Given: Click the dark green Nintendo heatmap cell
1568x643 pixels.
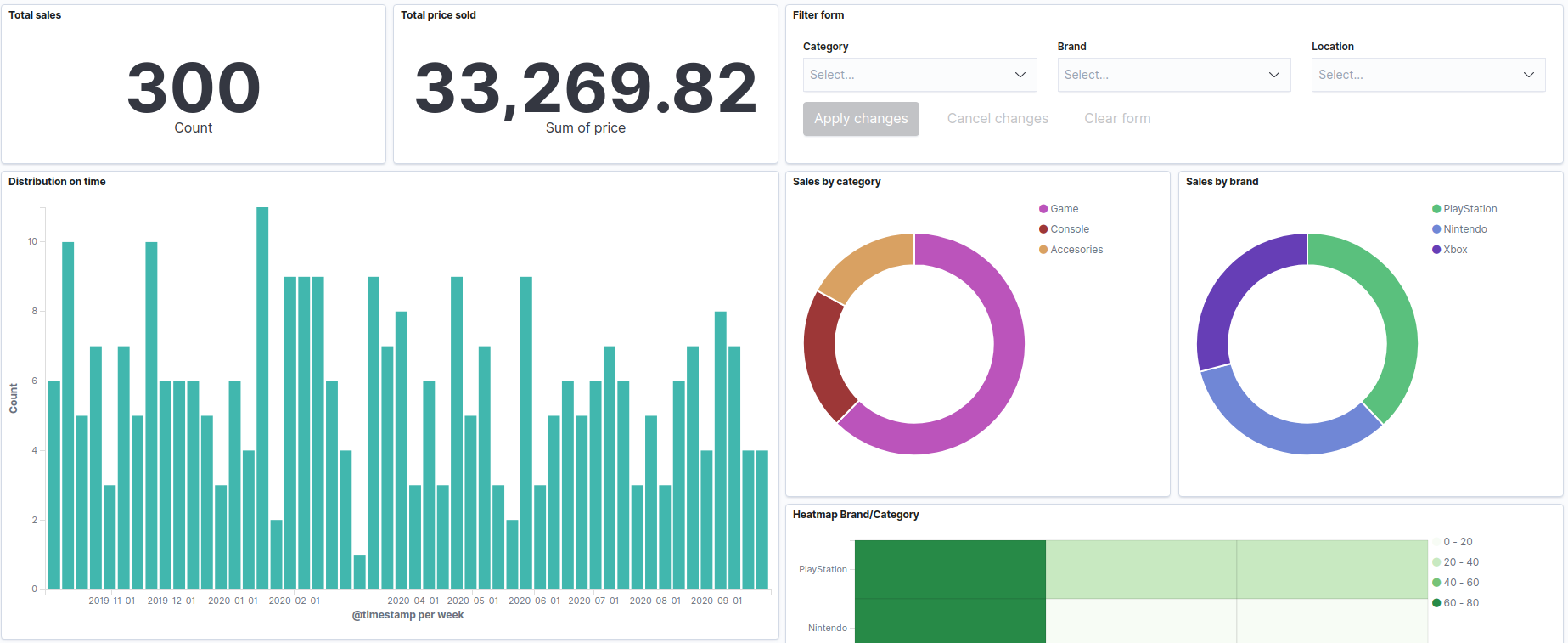Looking at the screenshot, I should click(950, 621).
